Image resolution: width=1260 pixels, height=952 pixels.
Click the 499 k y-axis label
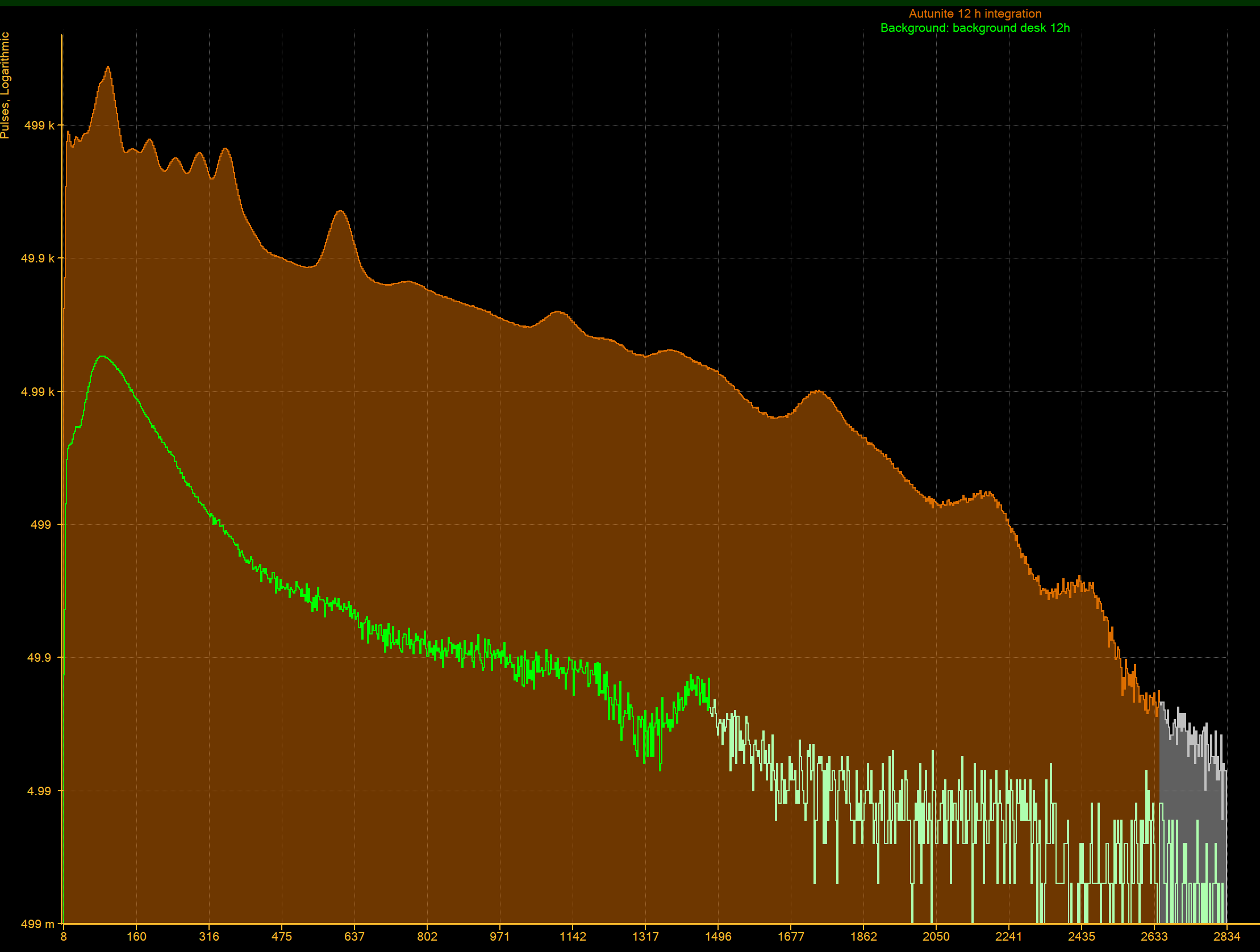click(39, 126)
